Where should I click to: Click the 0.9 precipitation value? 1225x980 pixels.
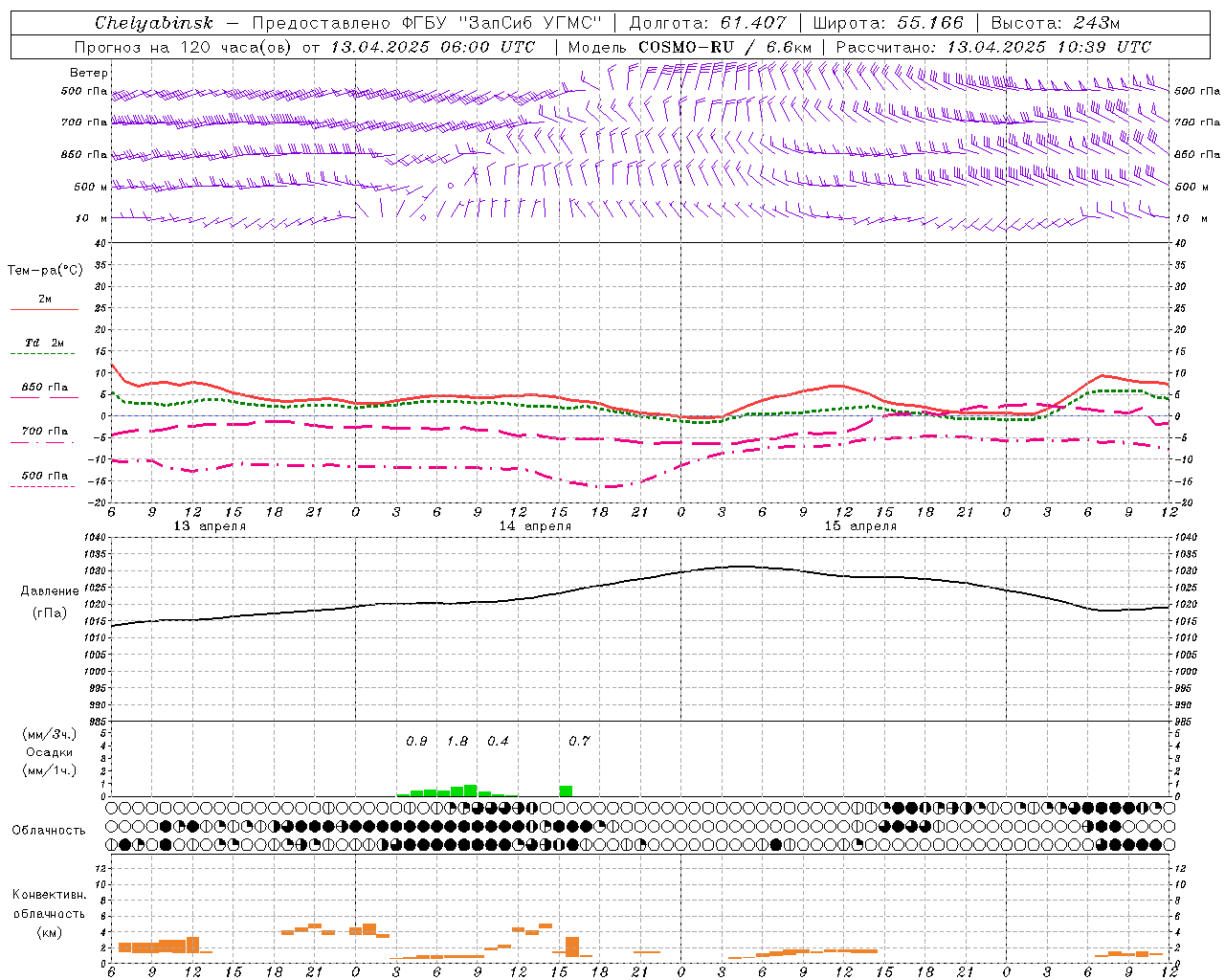[416, 741]
